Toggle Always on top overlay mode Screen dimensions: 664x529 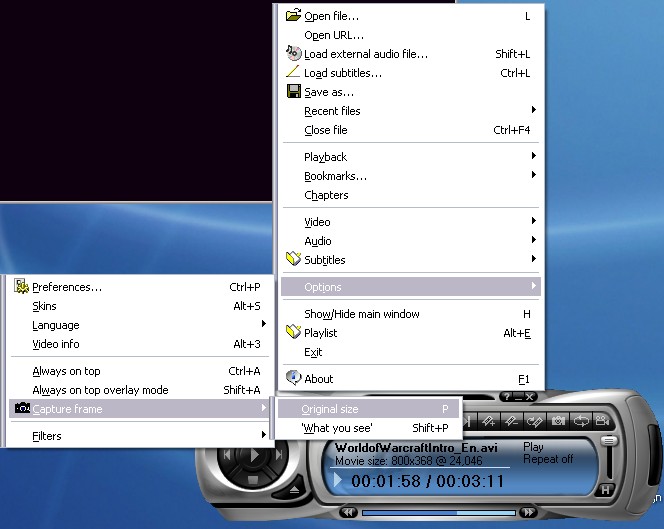[x=100, y=390]
